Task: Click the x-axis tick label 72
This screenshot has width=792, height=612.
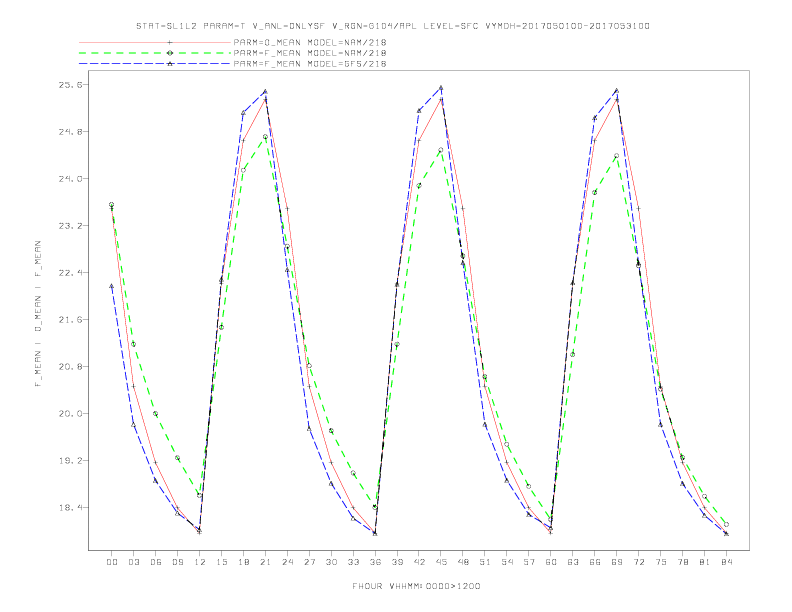Action: (638, 562)
